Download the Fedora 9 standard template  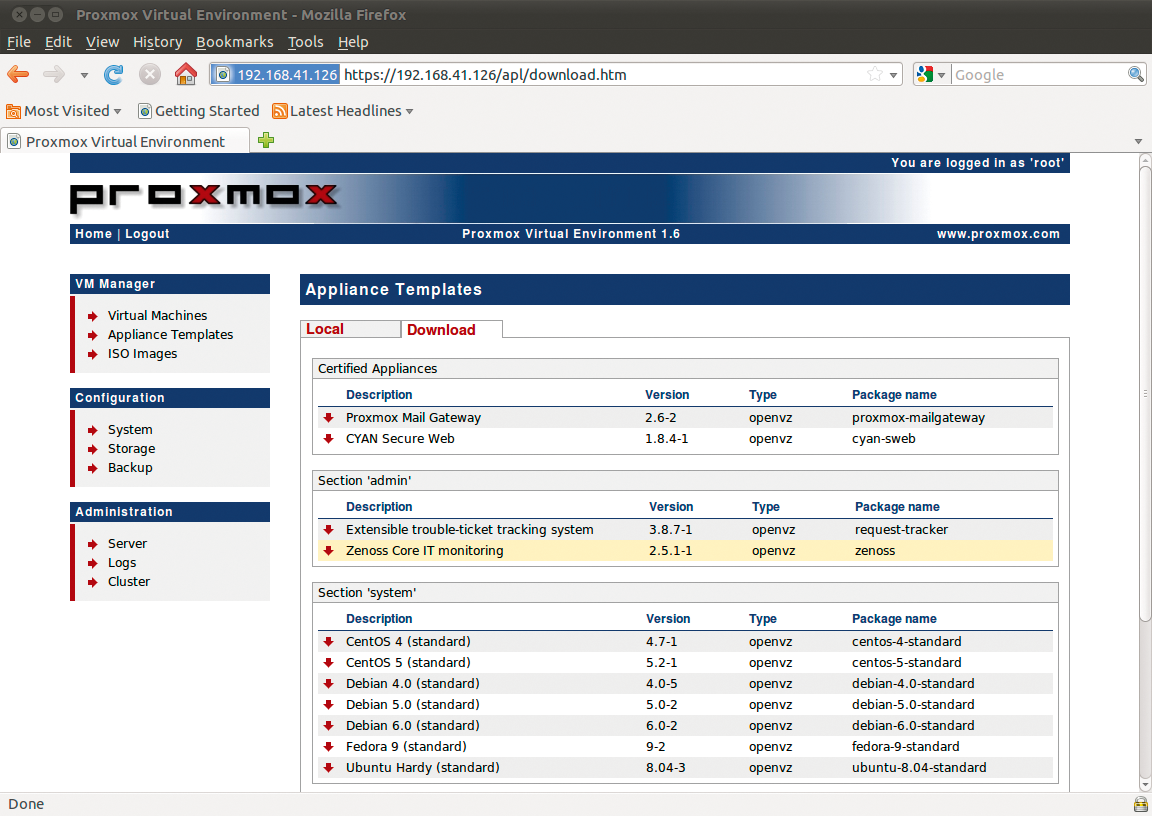click(x=329, y=746)
